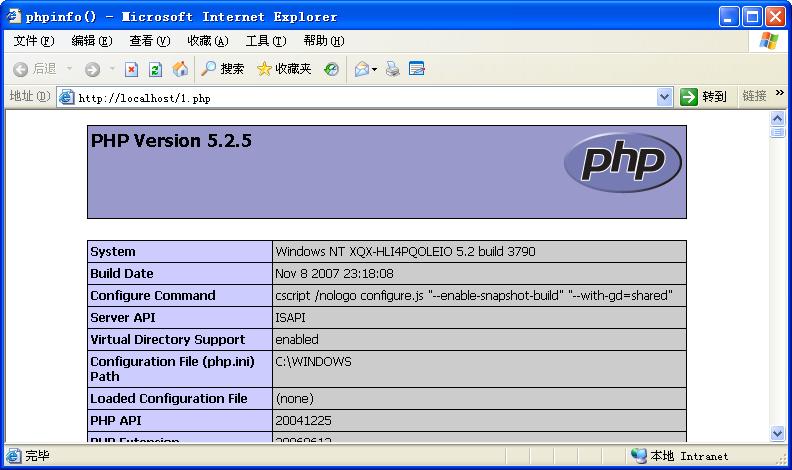The height and width of the screenshot is (470, 792).
Task: Click the 'System' row label
Action: tap(113, 251)
